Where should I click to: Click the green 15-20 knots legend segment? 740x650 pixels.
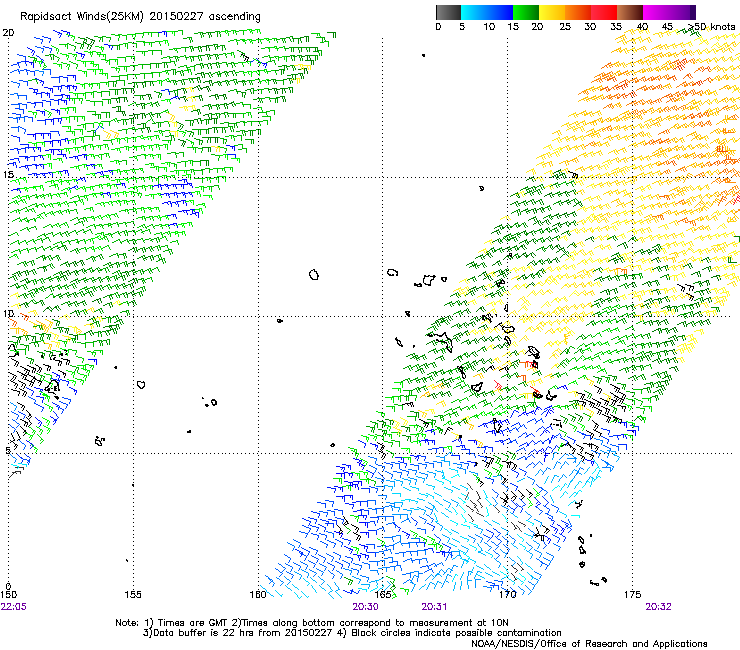pos(526,12)
